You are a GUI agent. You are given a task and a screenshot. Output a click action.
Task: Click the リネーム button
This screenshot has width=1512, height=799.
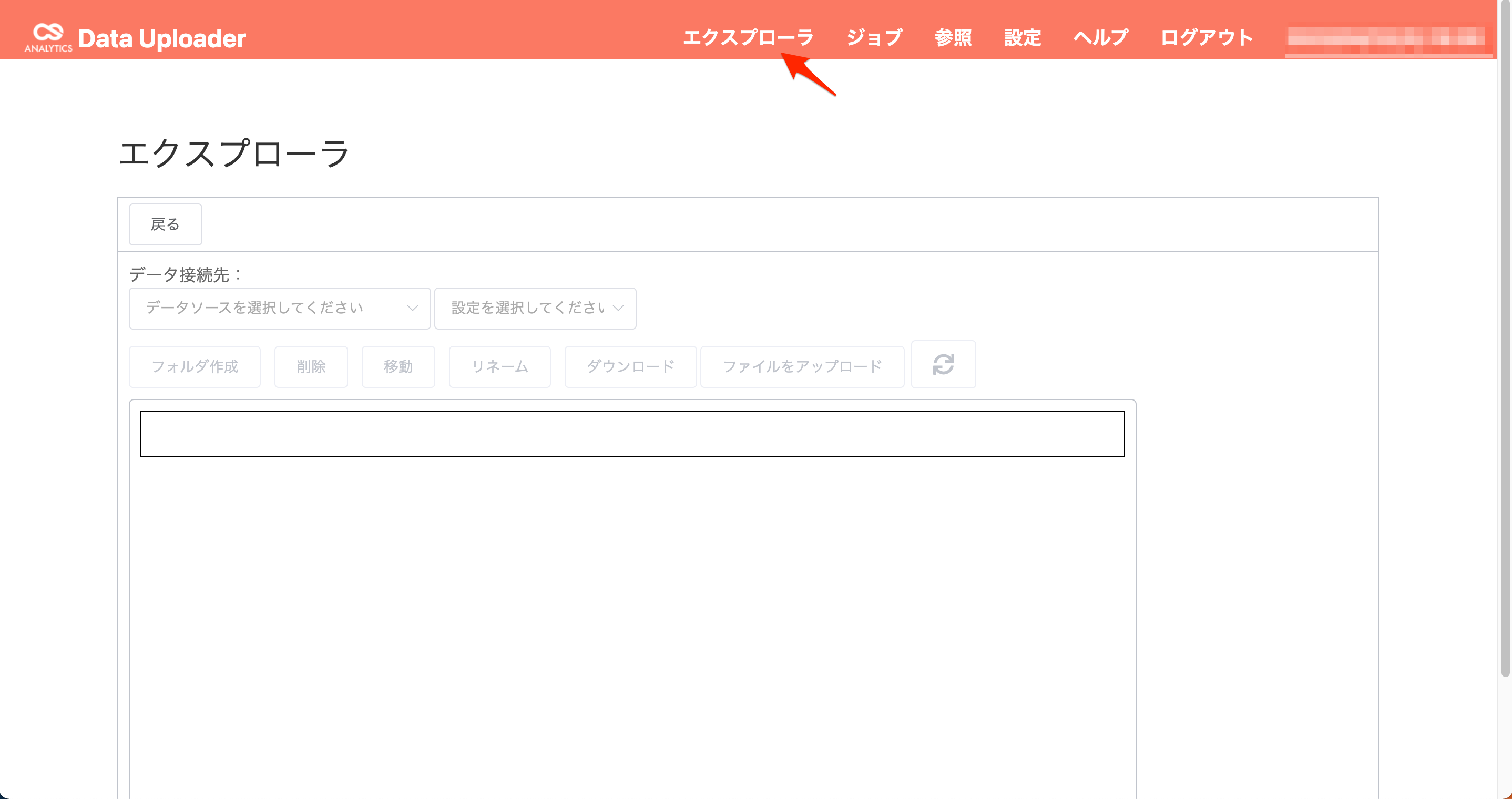(500, 367)
